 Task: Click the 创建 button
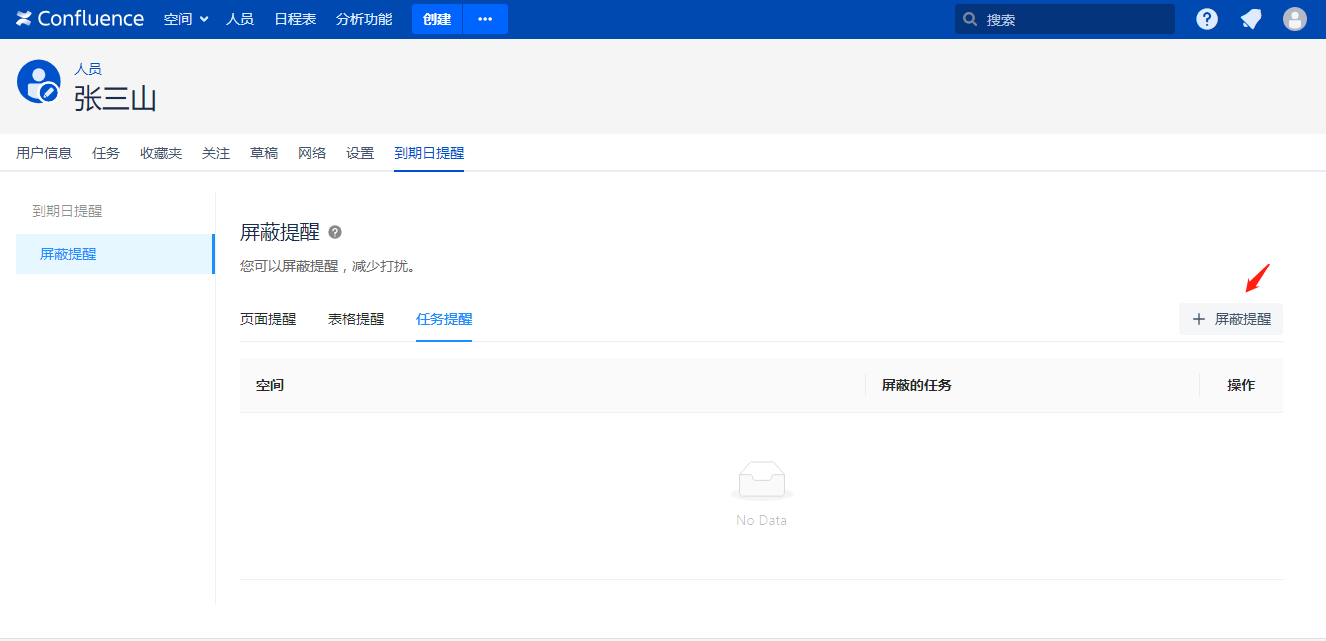click(437, 19)
